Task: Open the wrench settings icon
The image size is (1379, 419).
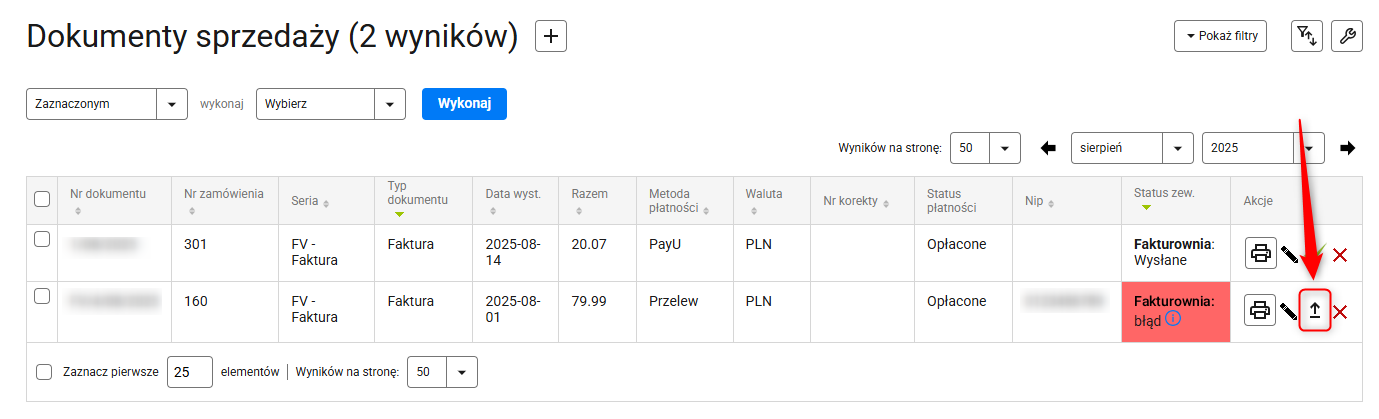Action: [x=1347, y=36]
